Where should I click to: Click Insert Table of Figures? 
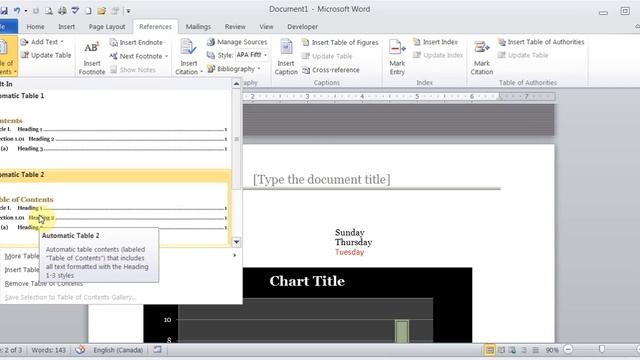pyautogui.click(x=340, y=42)
